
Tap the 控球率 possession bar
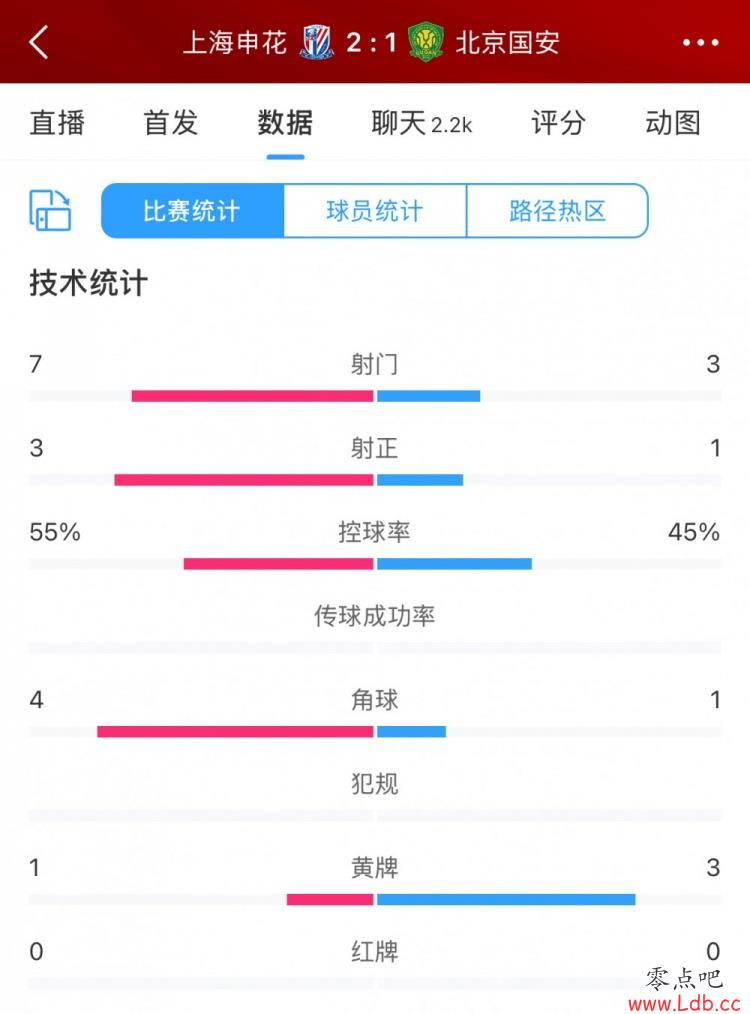(375, 564)
